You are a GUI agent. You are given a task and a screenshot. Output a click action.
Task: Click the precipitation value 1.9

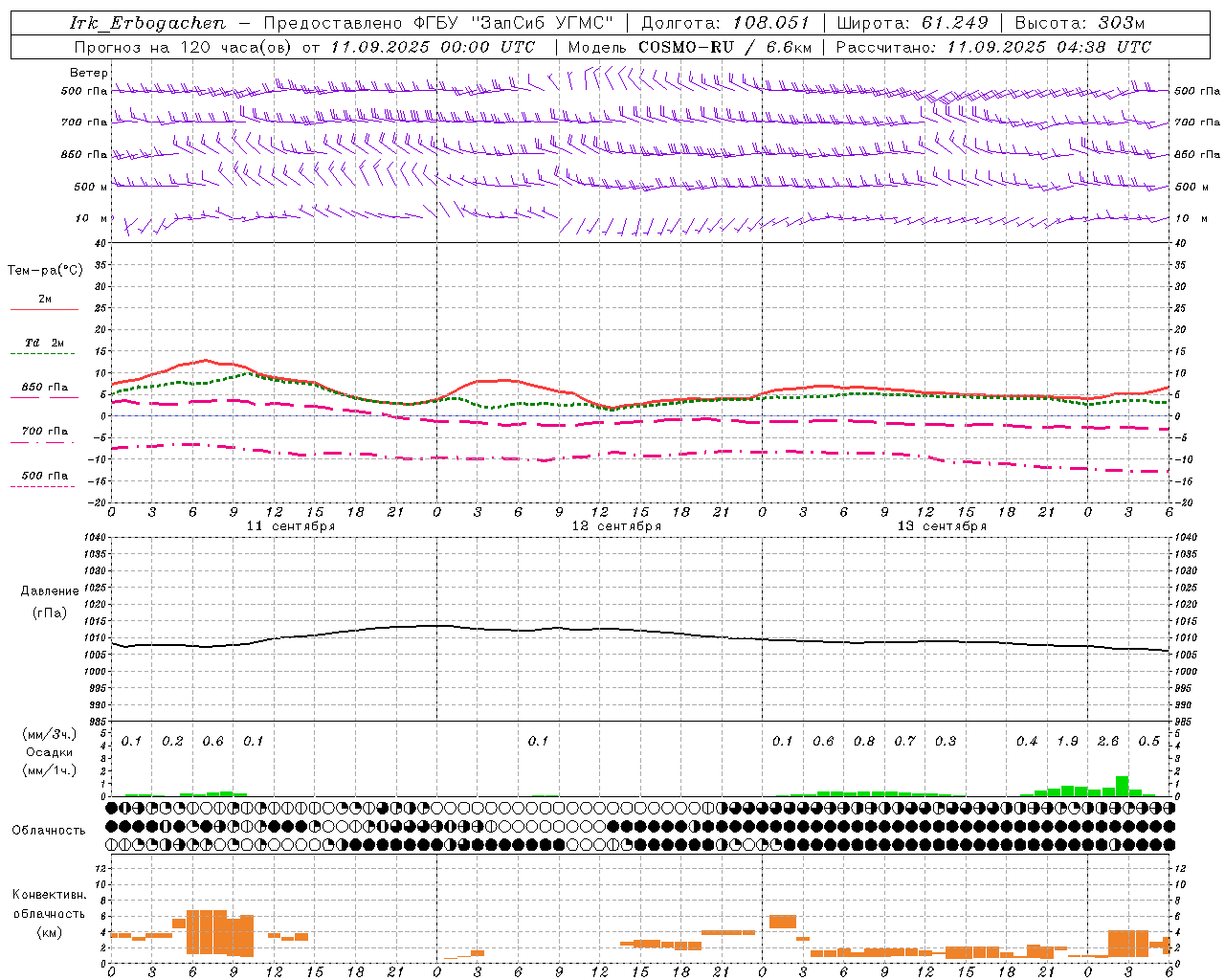tap(1068, 742)
